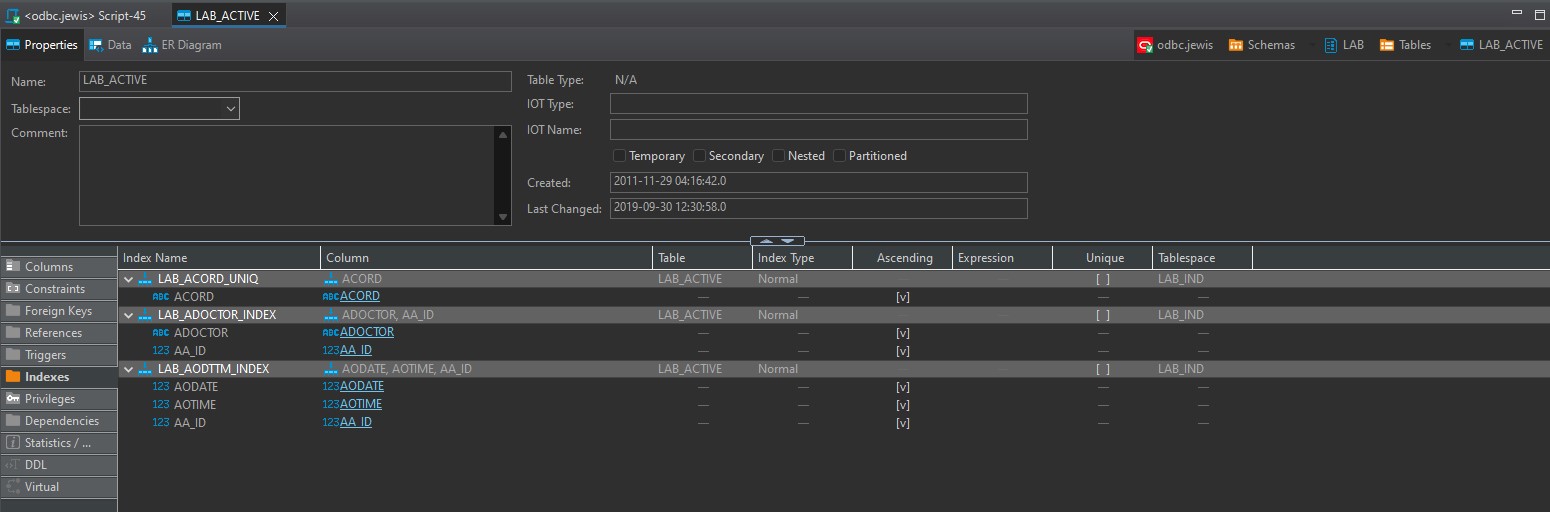Select the Privileges sidebar item
1550x512 pixels.
coord(58,399)
